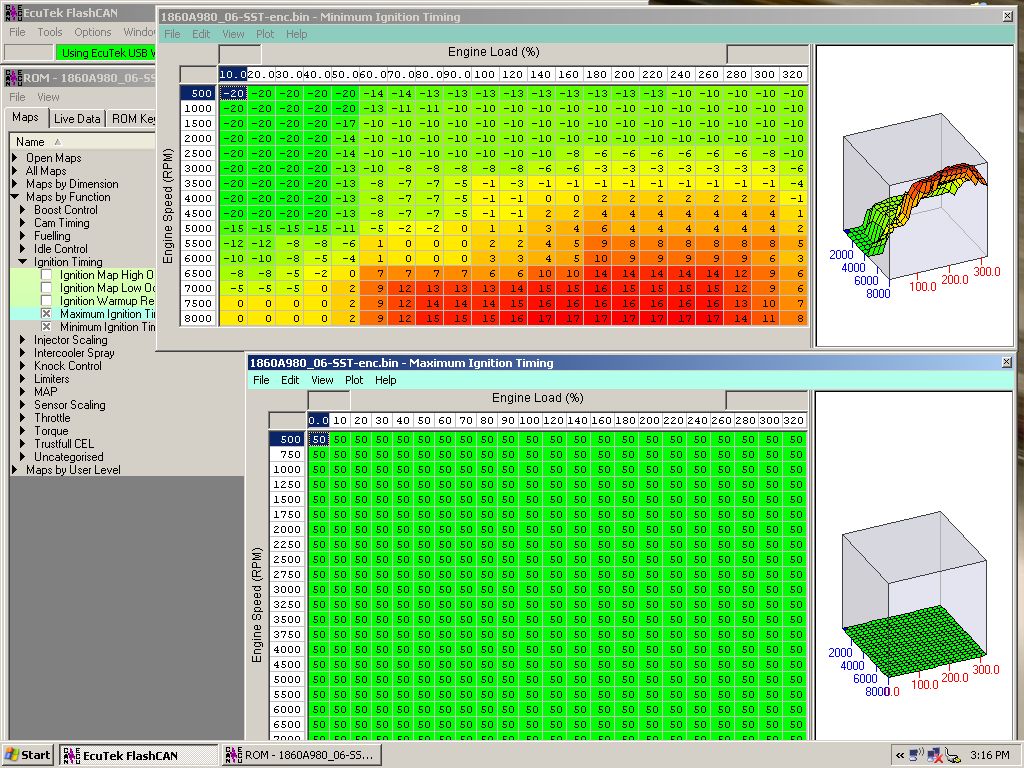Select the Idle Control tree item
The height and width of the screenshot is (768, 1024).
pyautogui.click(x=61, y=249)
